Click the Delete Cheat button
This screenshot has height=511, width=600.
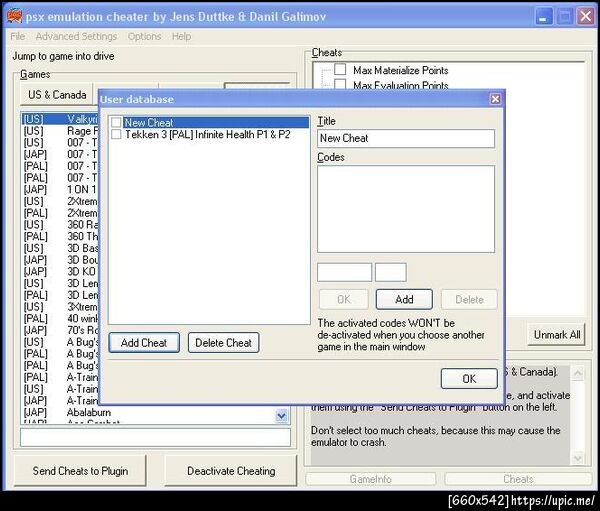[223, 343]
